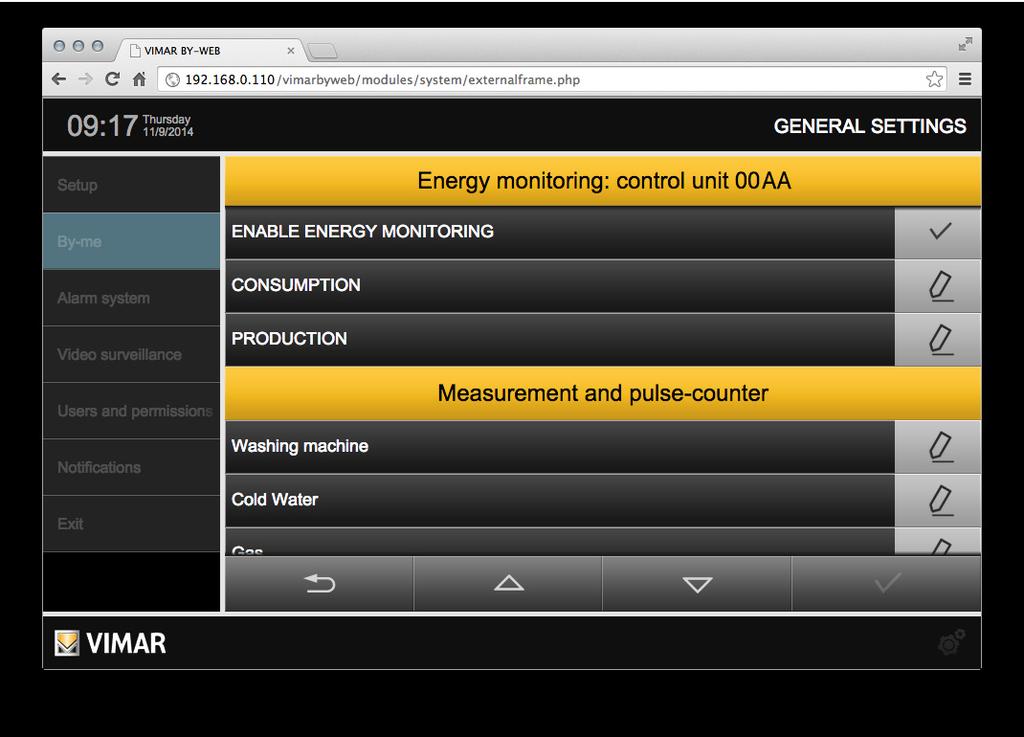The width and height of the screenshot is (1024, 737).
Task: Open the Alarm system section
Action: click(131, 298)
